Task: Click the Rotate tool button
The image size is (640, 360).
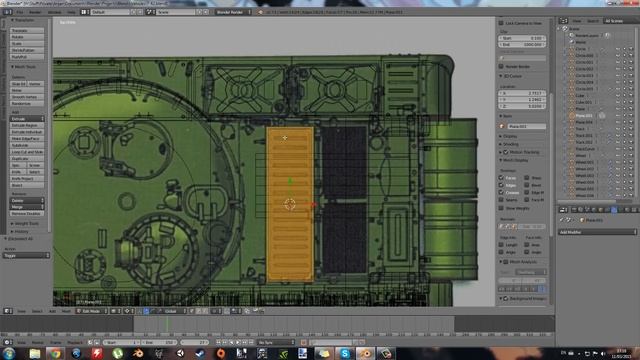Action: (27, 37)
